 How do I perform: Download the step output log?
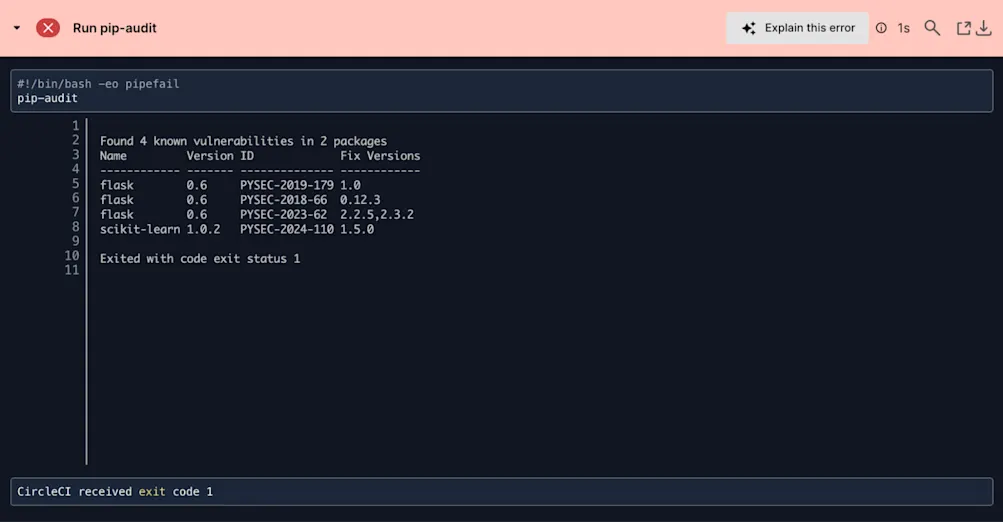984,28
